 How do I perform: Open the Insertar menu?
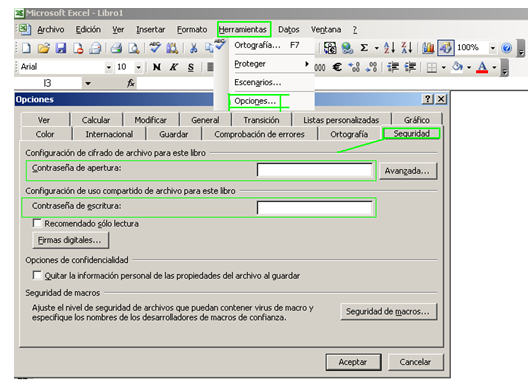click(151, 30)
